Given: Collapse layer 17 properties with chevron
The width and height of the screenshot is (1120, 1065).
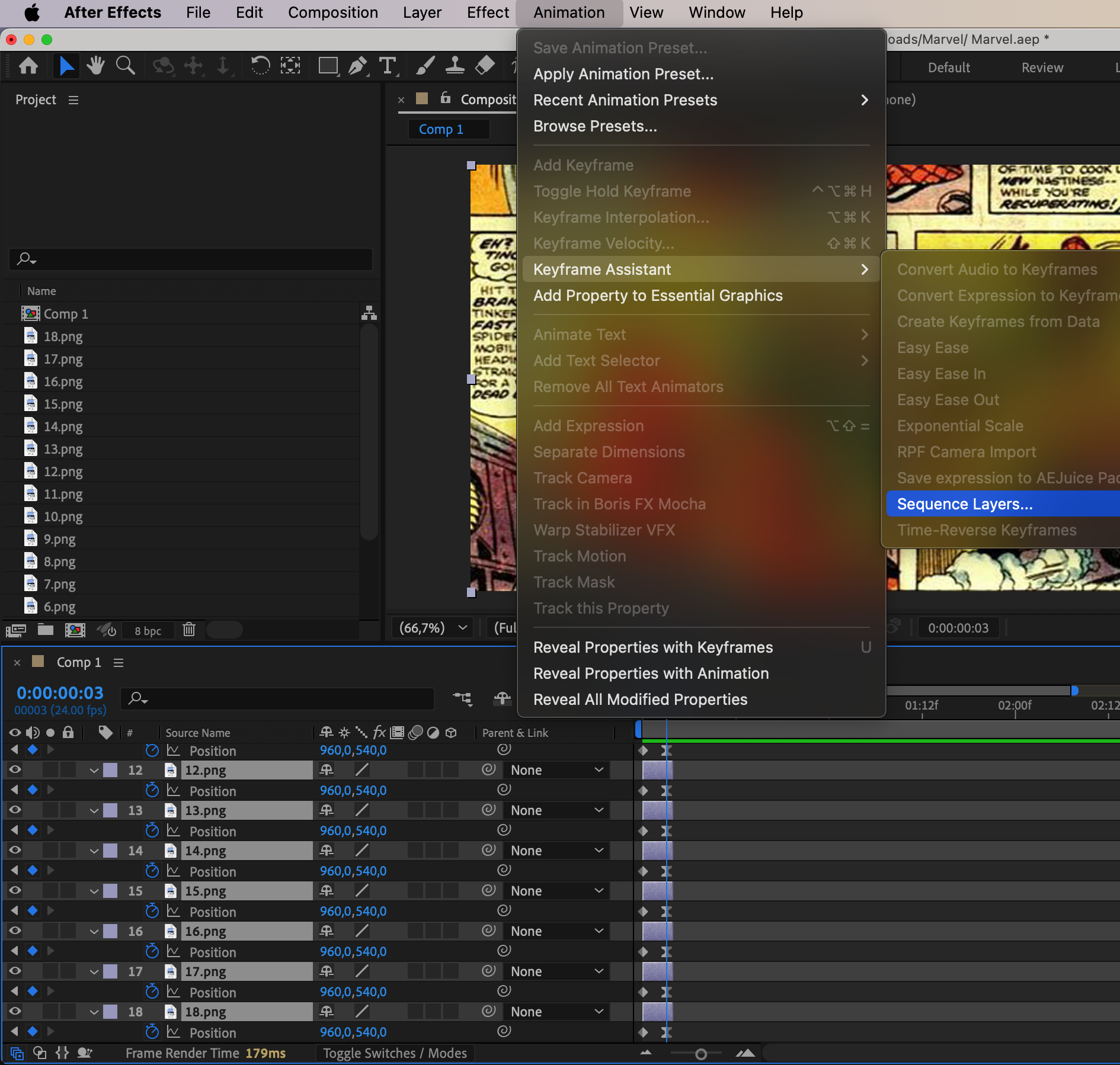Looking at the screenshot, I should [x=94, y=971].
